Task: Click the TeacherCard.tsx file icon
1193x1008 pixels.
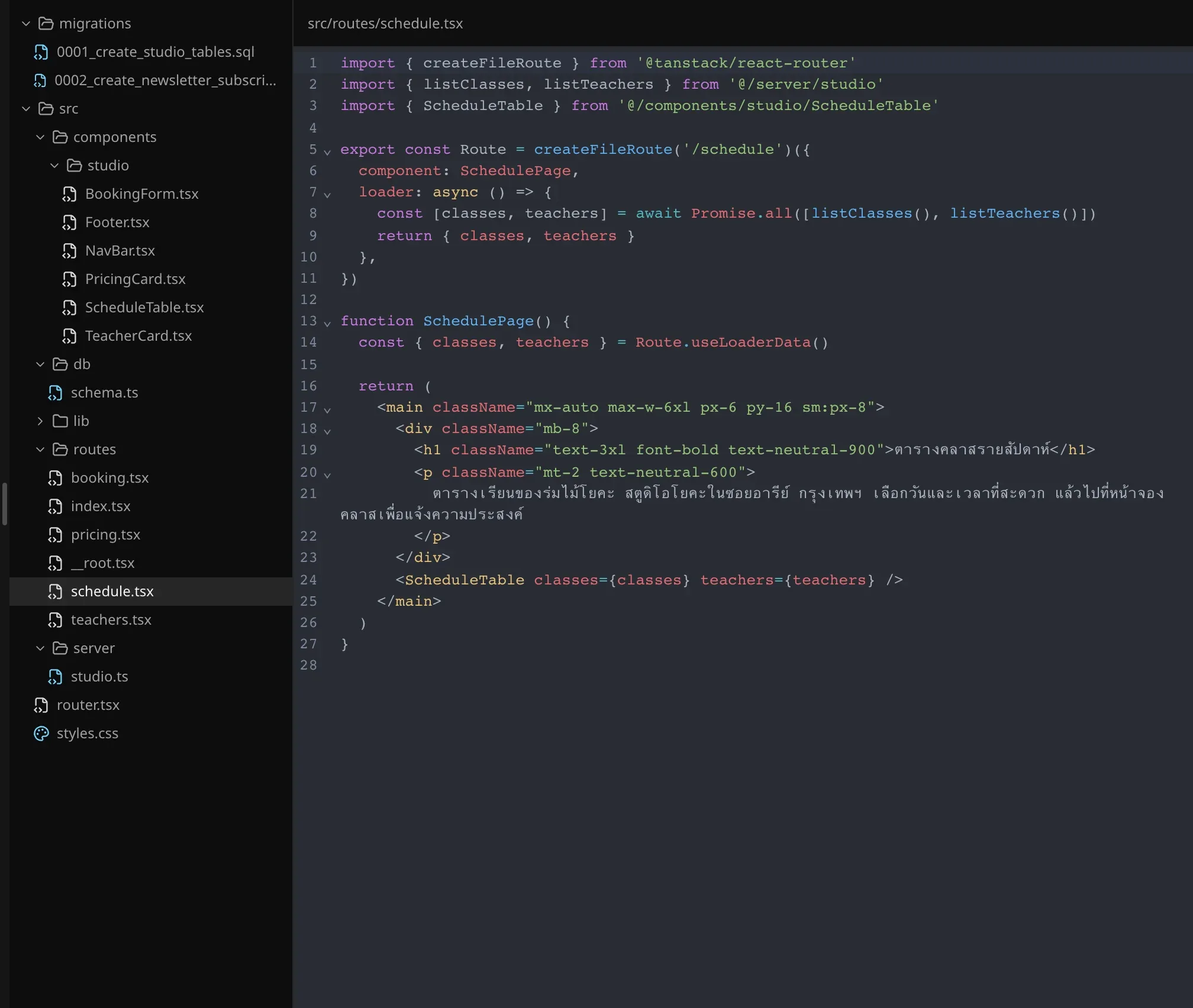Action: 69,336
